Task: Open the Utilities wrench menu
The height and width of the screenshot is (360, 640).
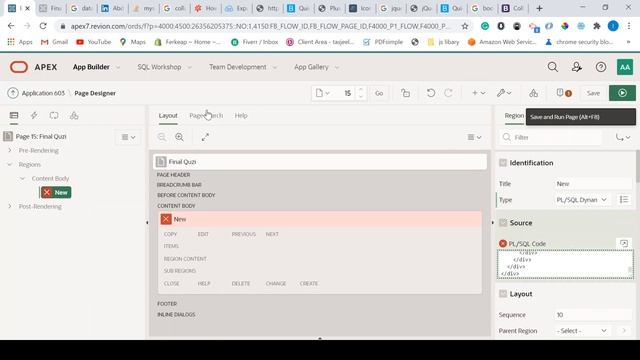Action: [504, 93]
